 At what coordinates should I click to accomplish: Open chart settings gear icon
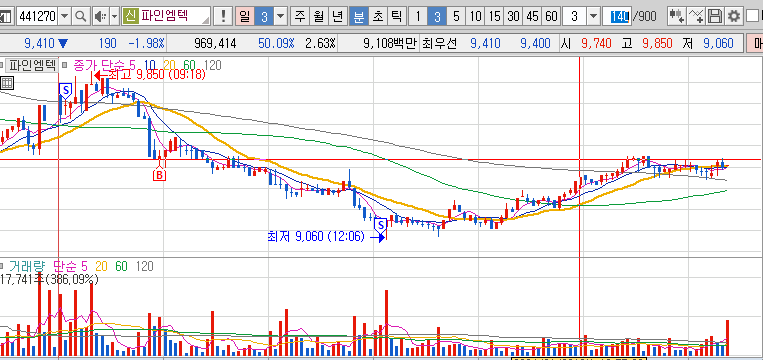(733, 17)
